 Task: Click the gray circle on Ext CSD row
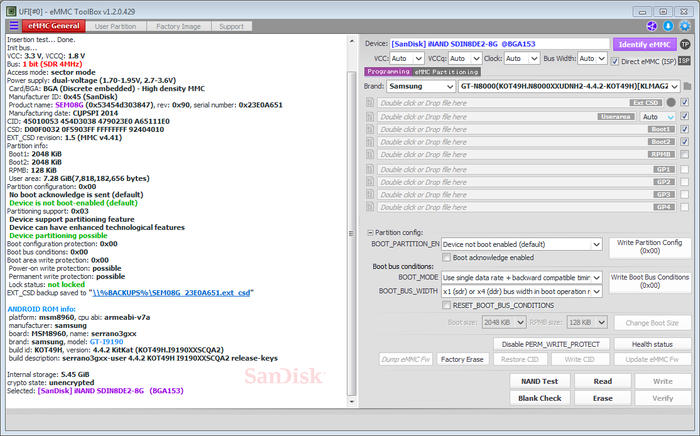click(x=669, y=102)
